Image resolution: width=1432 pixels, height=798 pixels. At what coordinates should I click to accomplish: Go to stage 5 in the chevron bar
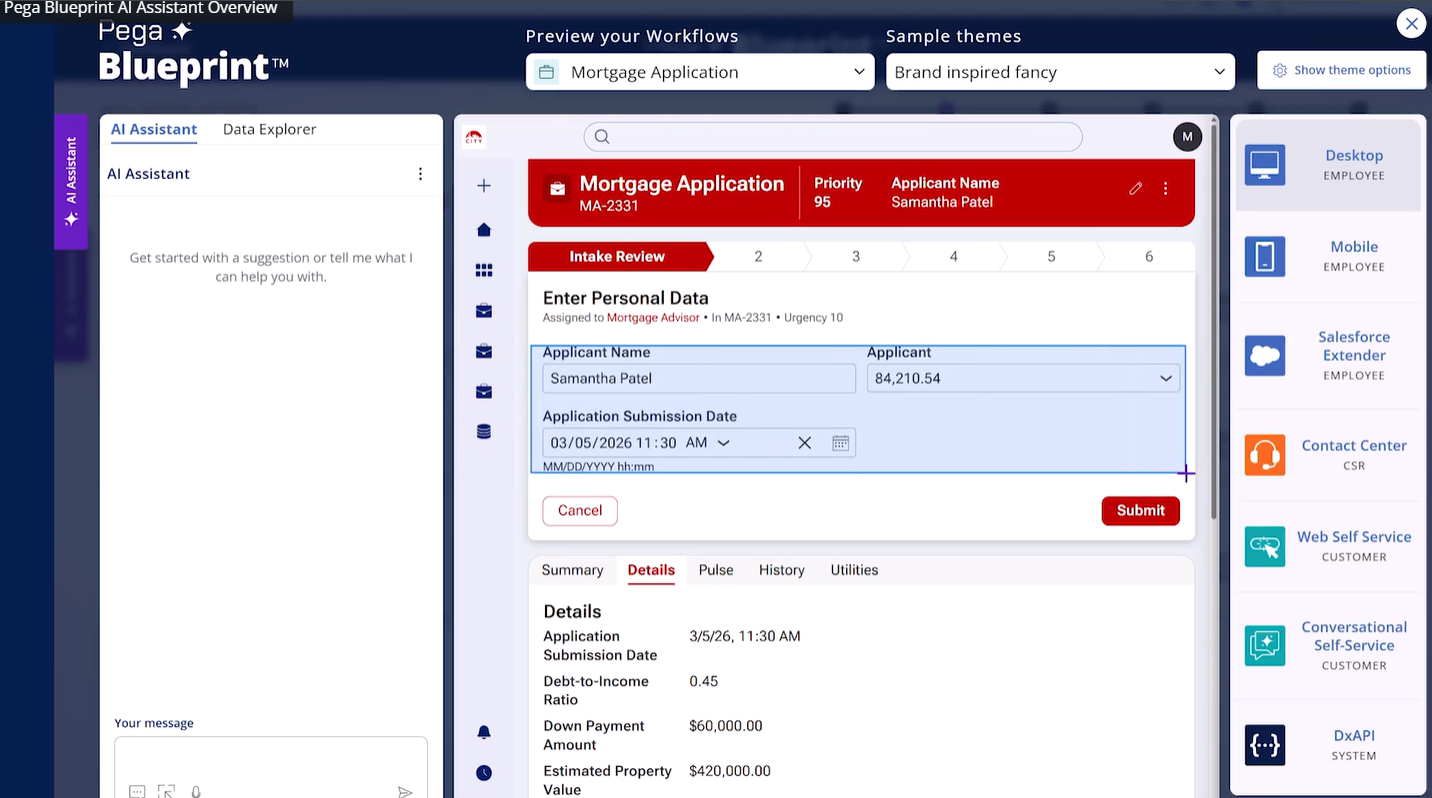point(1051,257)
